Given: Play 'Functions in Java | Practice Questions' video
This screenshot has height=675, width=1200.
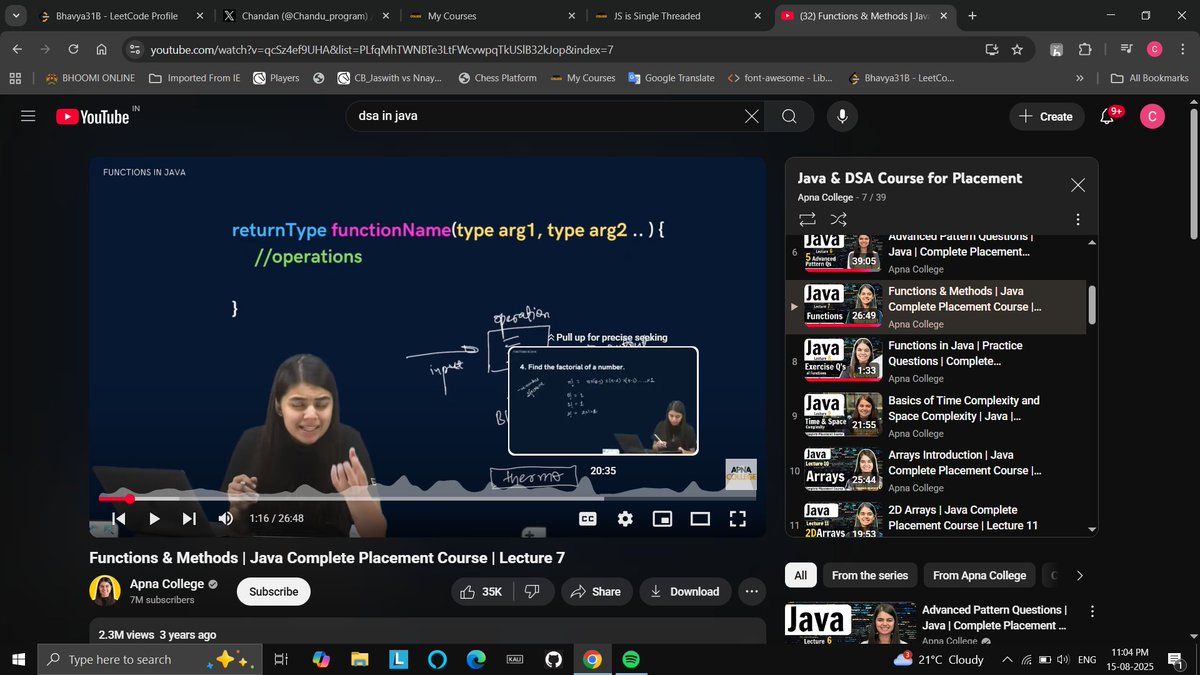Looking at the screenshot, I should pos(935,361).
